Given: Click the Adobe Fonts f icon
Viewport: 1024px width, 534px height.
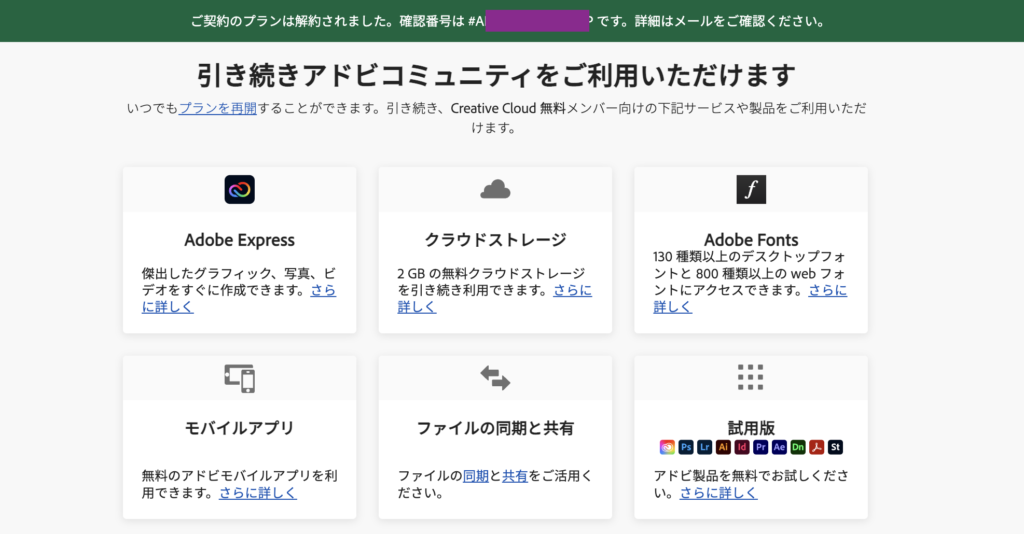Looking at the screenshot, I should [x=751, y=189].
